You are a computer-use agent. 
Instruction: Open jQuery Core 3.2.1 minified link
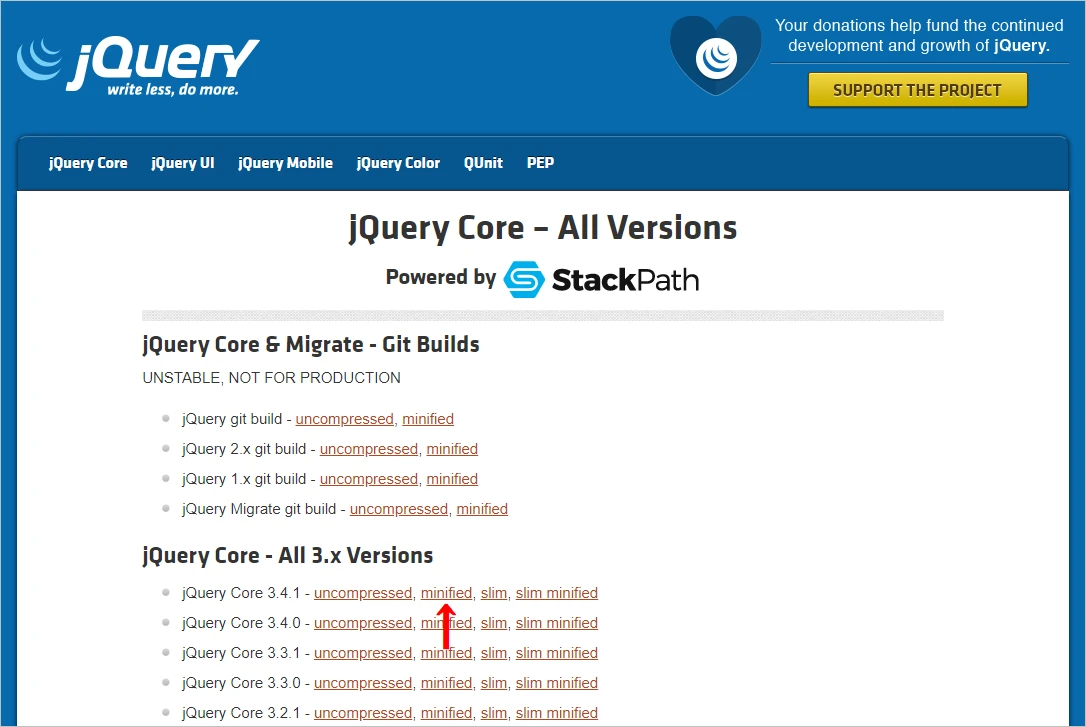(447, 713)
